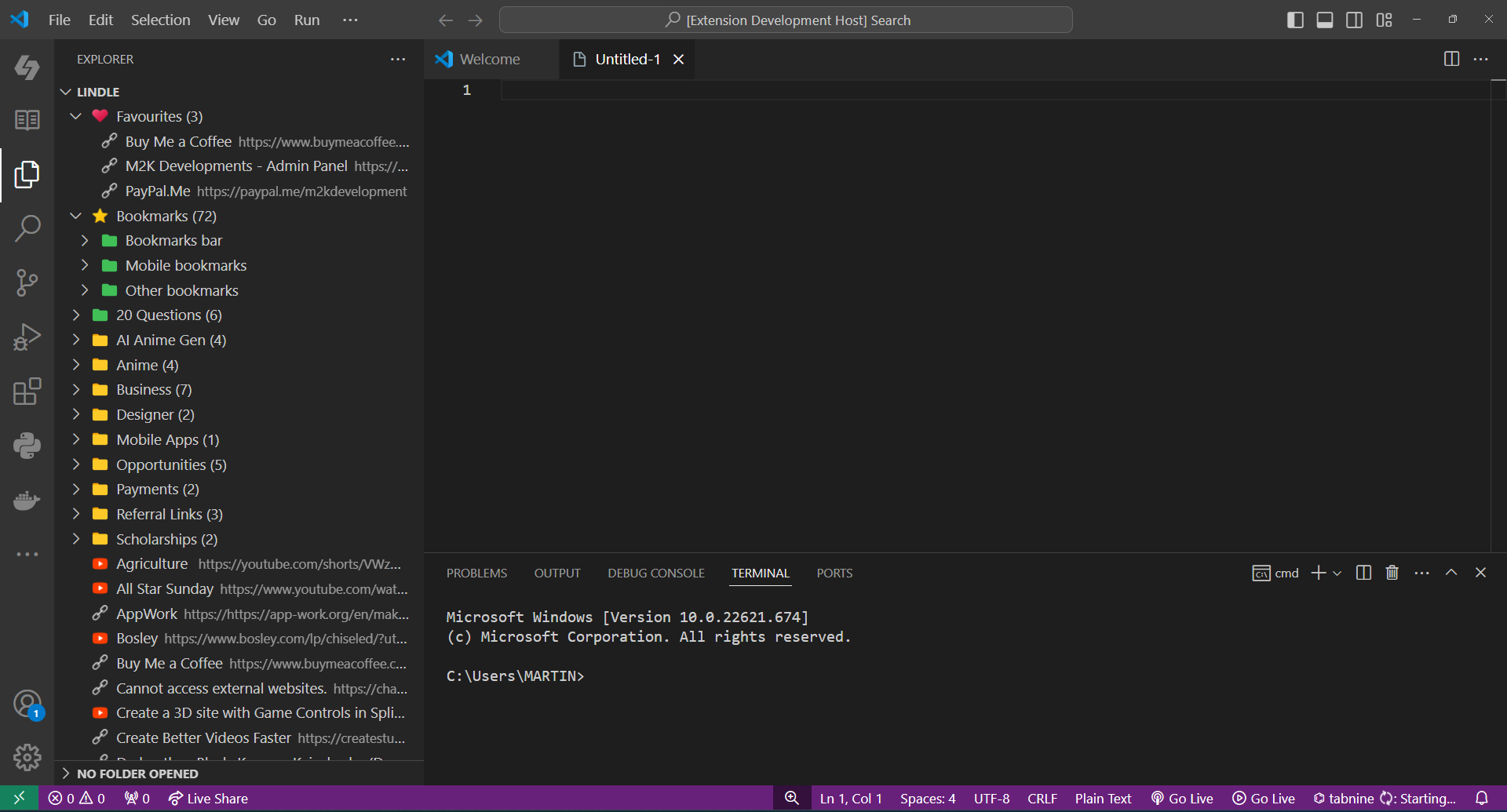Viewport: 1507px width, 812px height.
Task: Change encoding UTF-8
Action: (x=991, y=798)
